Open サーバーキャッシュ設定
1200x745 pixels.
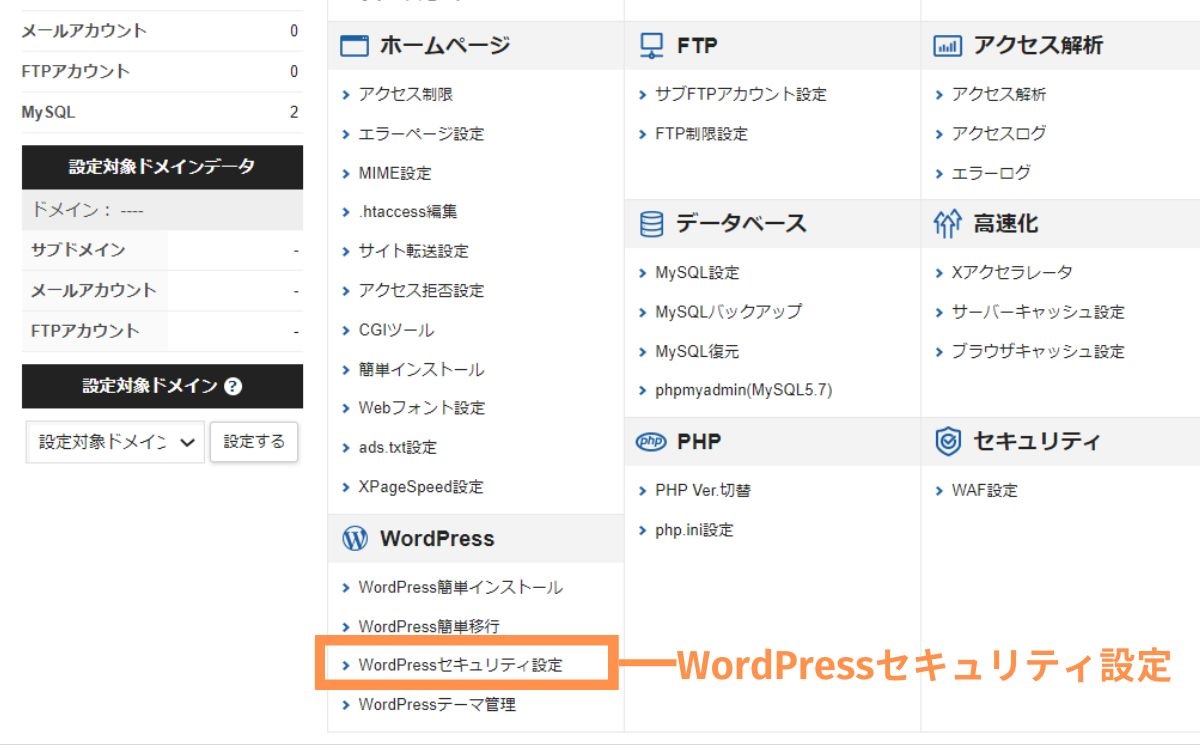[1038, 312]
